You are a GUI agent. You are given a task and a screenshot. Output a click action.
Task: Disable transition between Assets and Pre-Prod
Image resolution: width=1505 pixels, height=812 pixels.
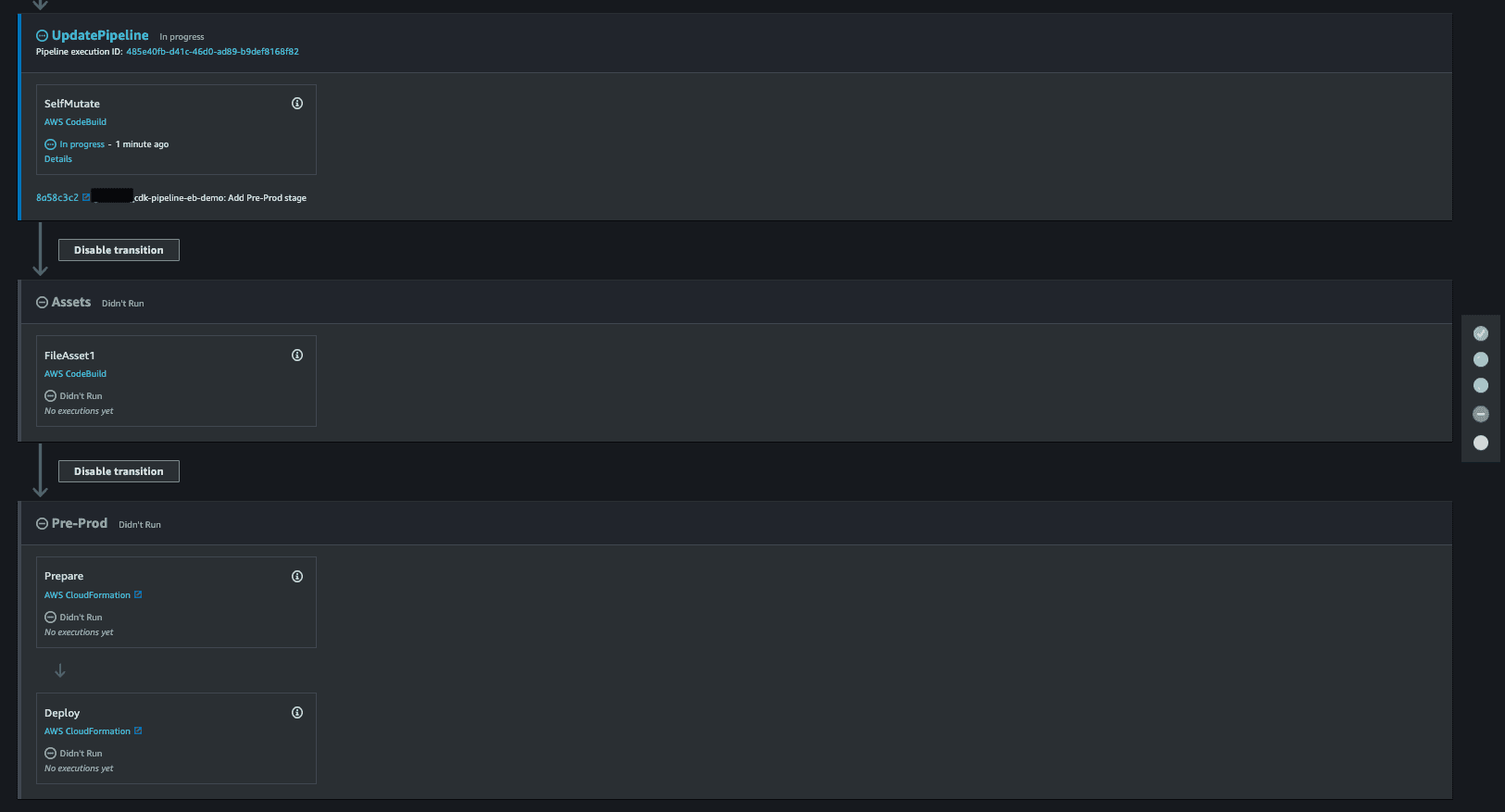pos(119,471)
